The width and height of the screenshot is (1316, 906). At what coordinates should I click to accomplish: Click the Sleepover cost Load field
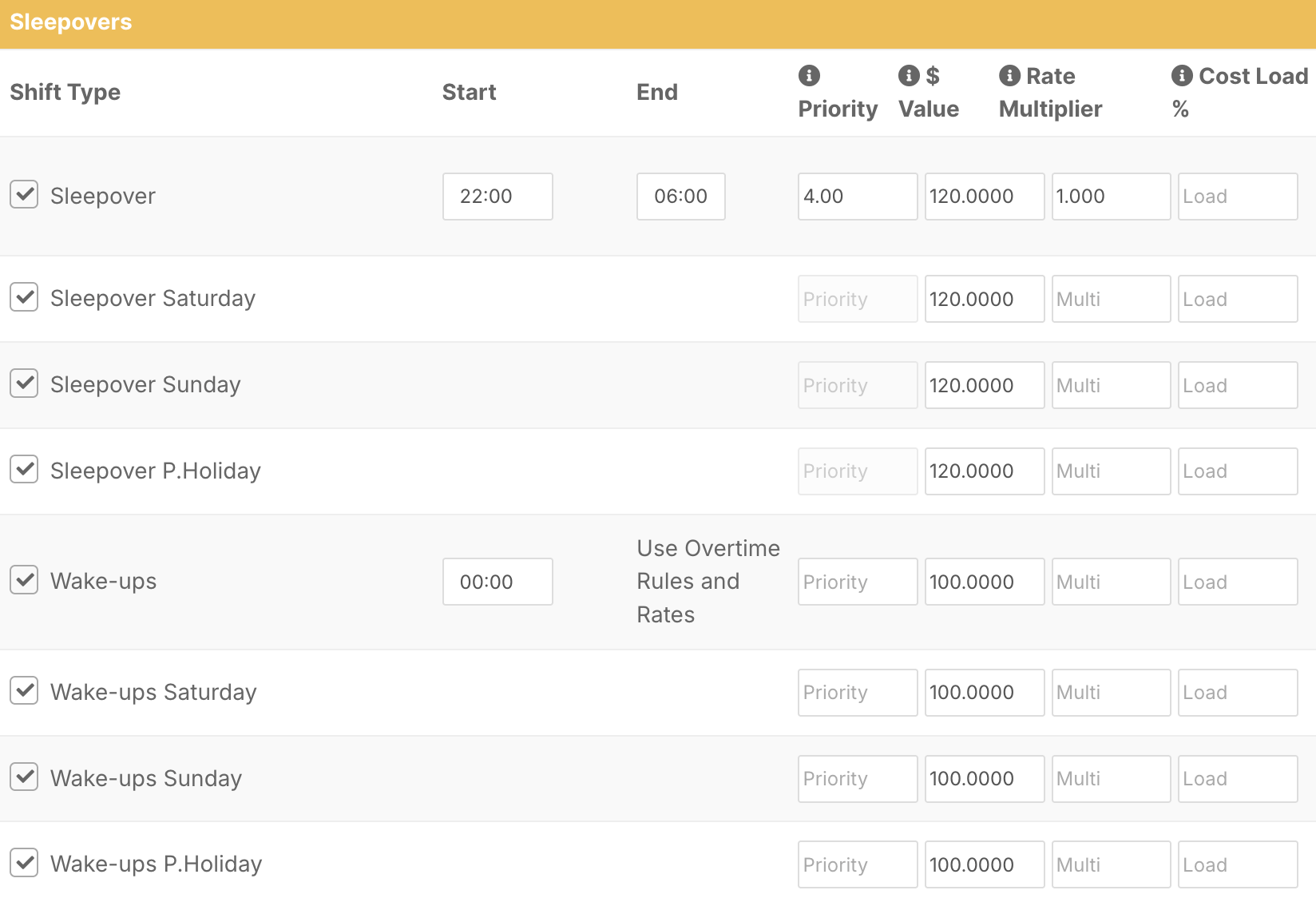click(1238, 197)
